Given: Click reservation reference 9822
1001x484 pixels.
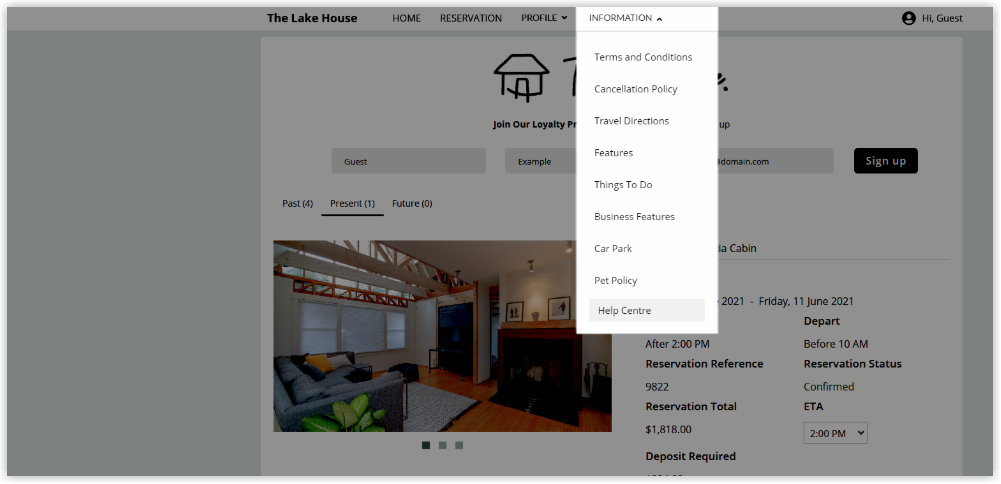Looking at the screenshot, I should point(657,387).
